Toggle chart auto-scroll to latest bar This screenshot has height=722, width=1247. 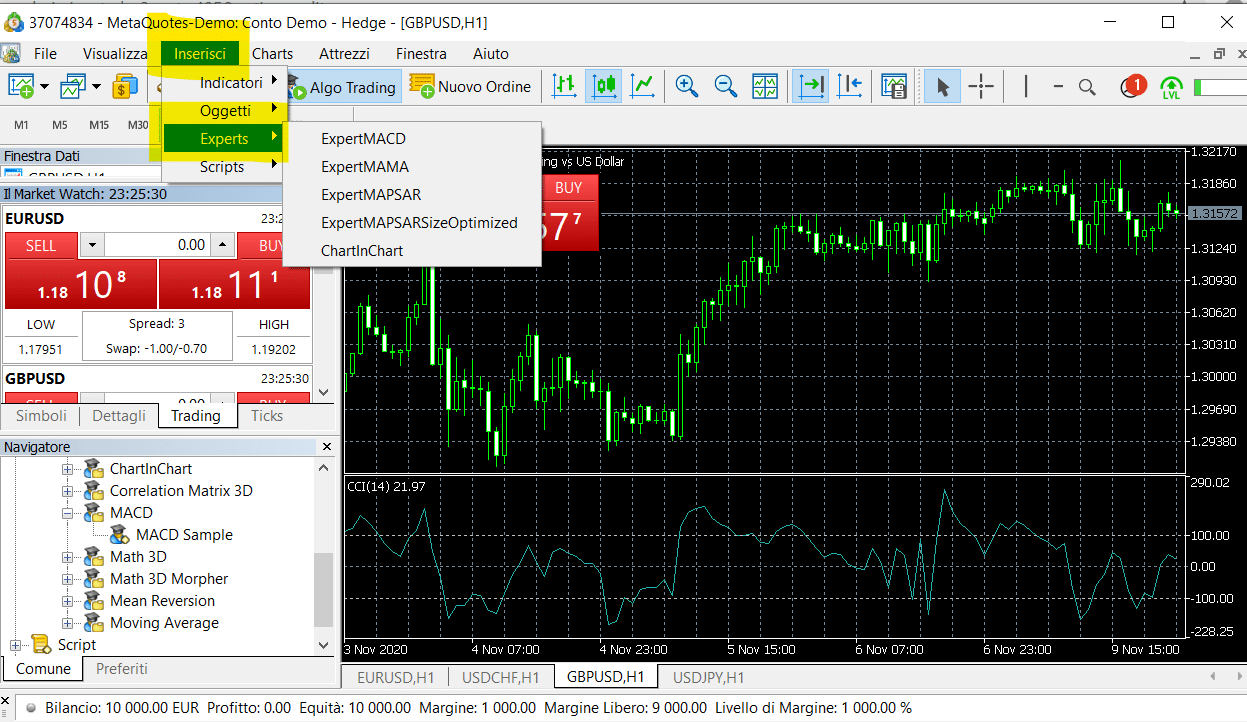tap(811, 87)
